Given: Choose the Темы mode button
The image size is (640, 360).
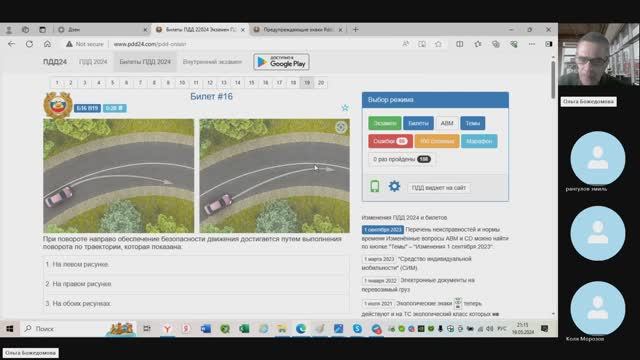Looking at the screenshot, I should point(473,123).
